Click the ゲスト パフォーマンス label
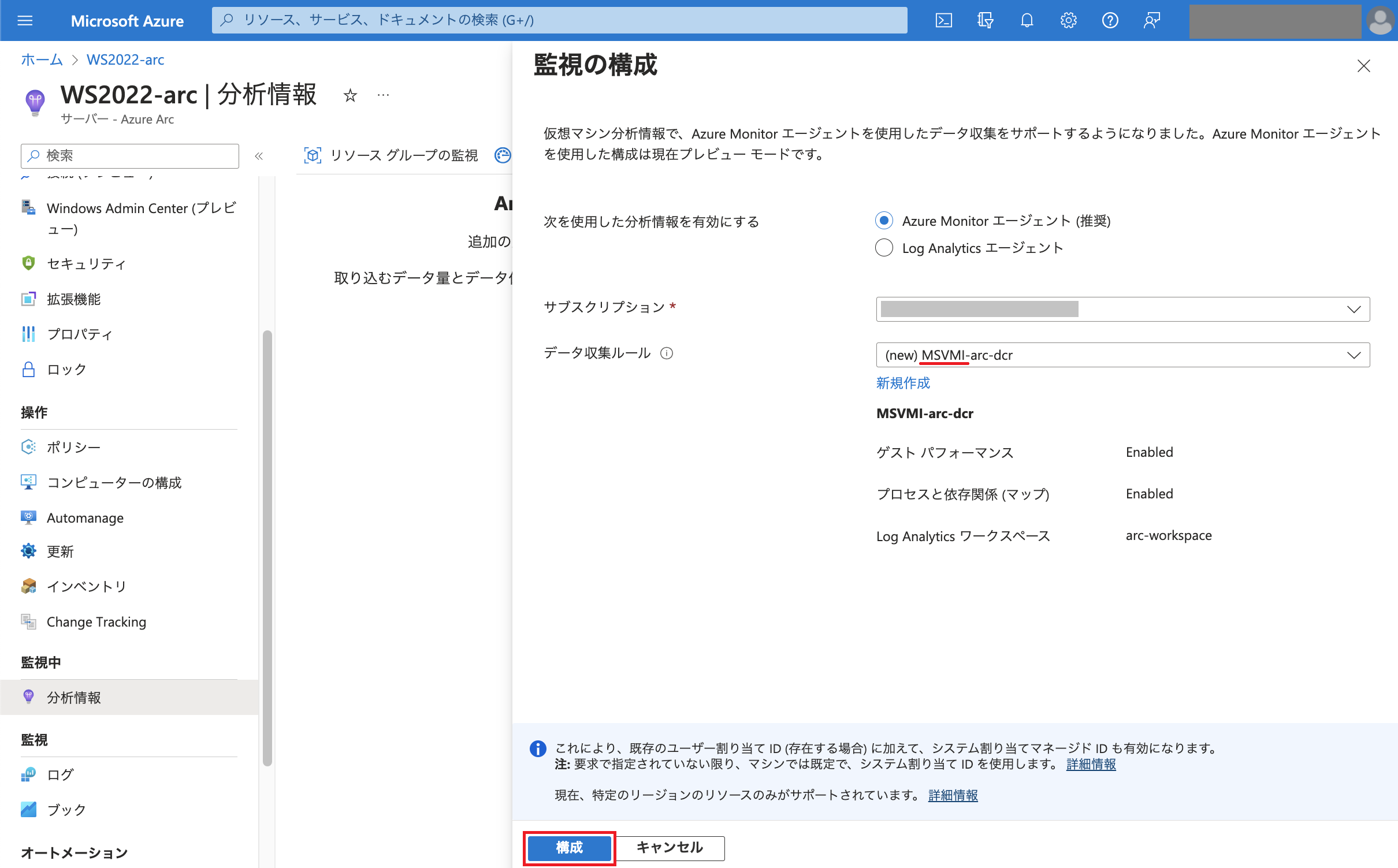This screenshot has width=1398, height=868. 945,453
